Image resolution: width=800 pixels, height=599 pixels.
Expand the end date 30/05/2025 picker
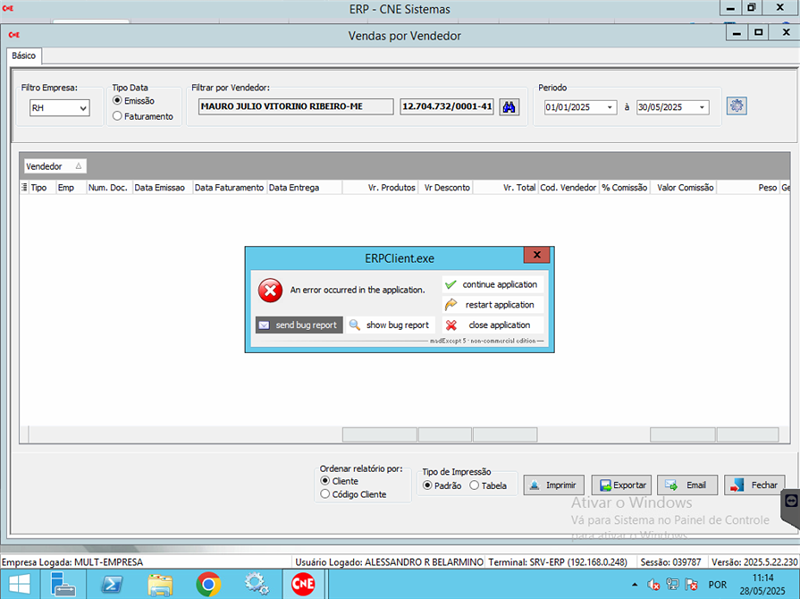(702, 108)
